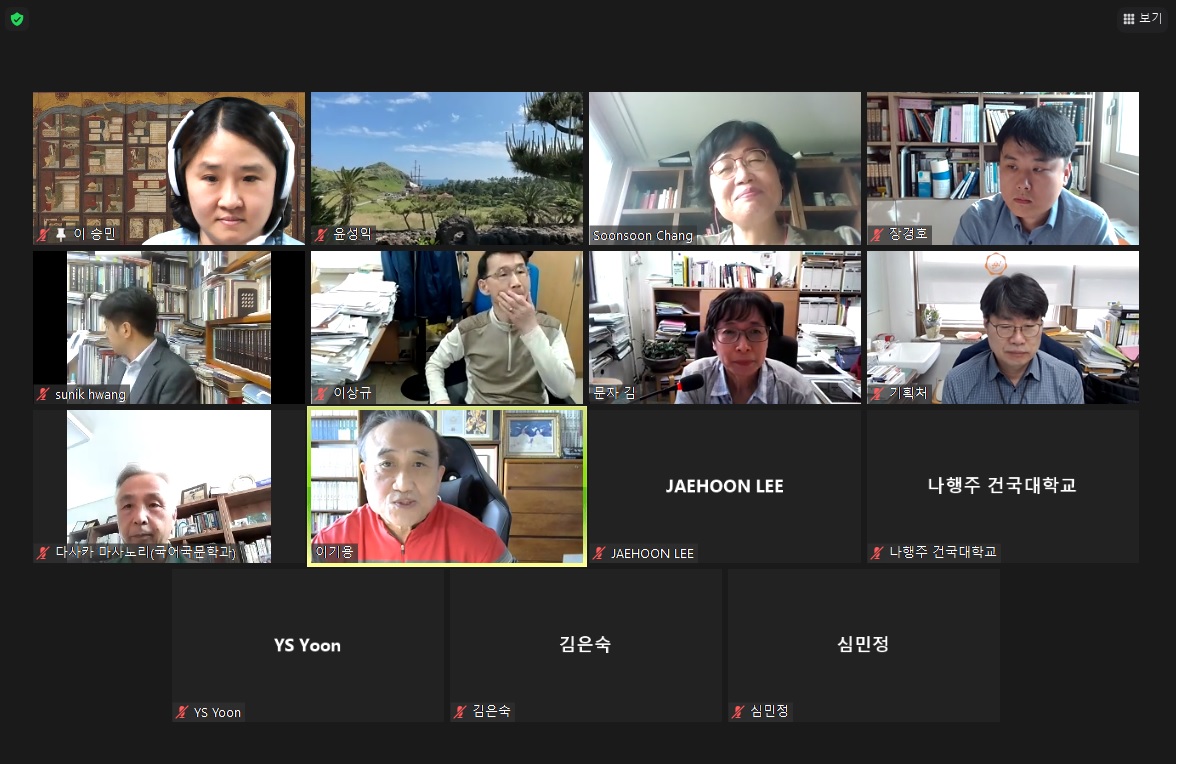Select Soonsoon Chang's video tile
Screen dimensions: 1177x764
coord(724,168)
